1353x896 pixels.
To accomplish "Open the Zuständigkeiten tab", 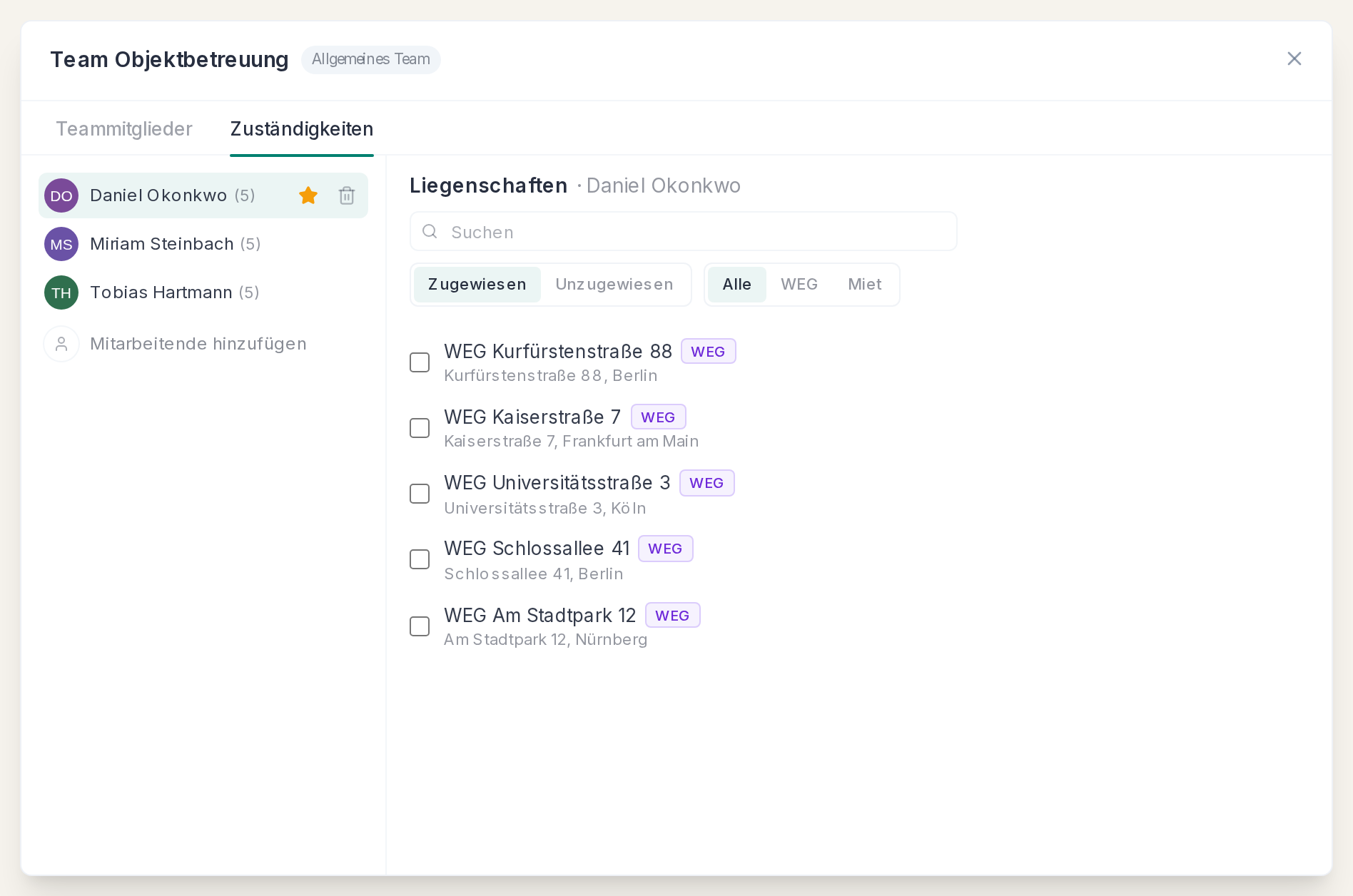I will (302, 128).
